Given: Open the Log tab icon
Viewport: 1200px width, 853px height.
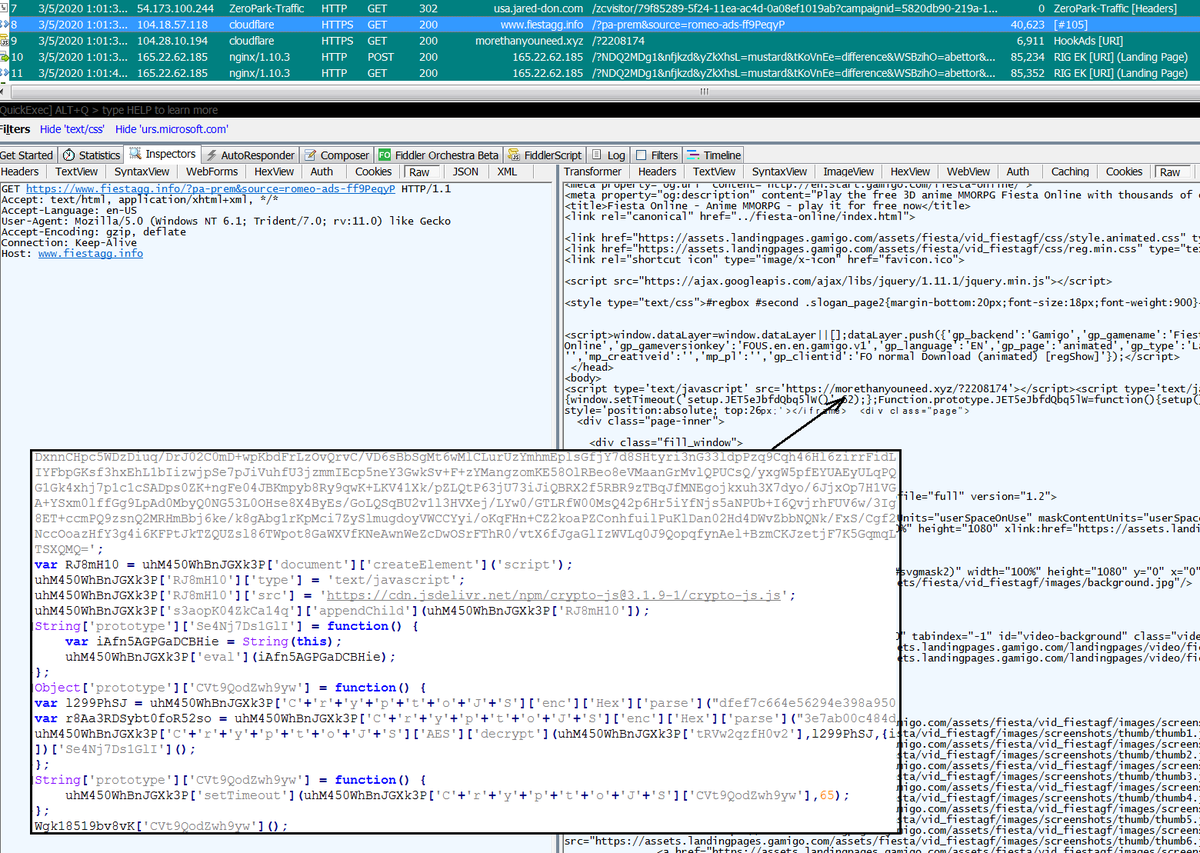Looking at the screenshot, I should (598, 155).
